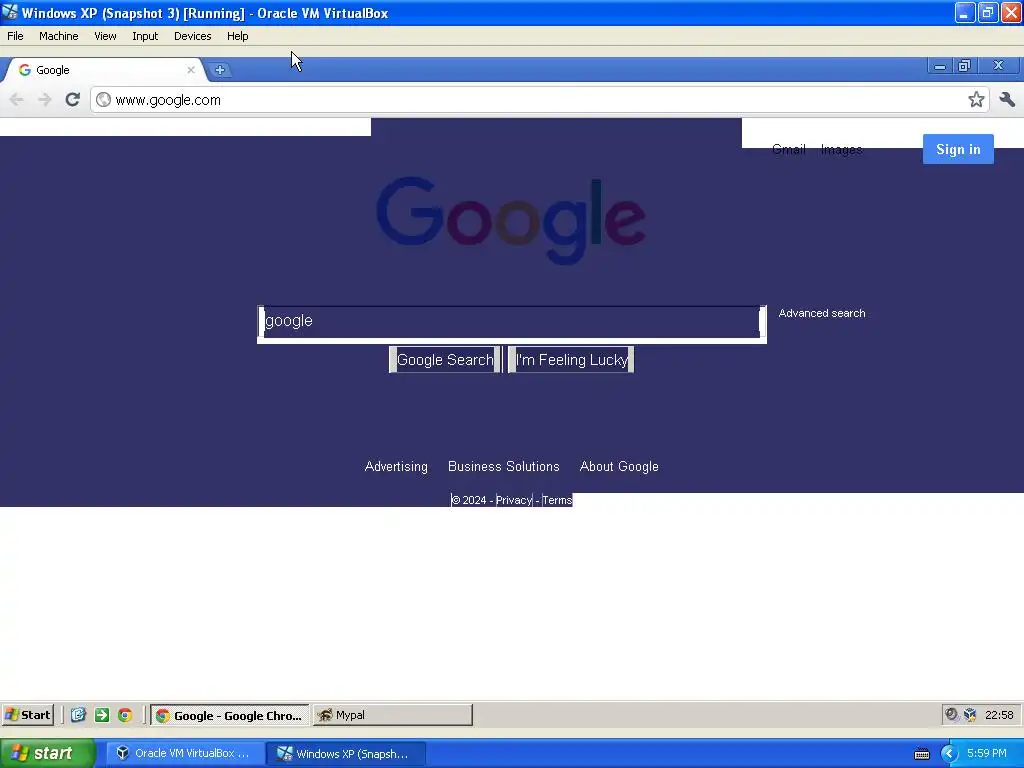This screenshot has height=768, width=1024.
Task: Open the Chrome wrench settings menu
Action: click(1006, 99)
